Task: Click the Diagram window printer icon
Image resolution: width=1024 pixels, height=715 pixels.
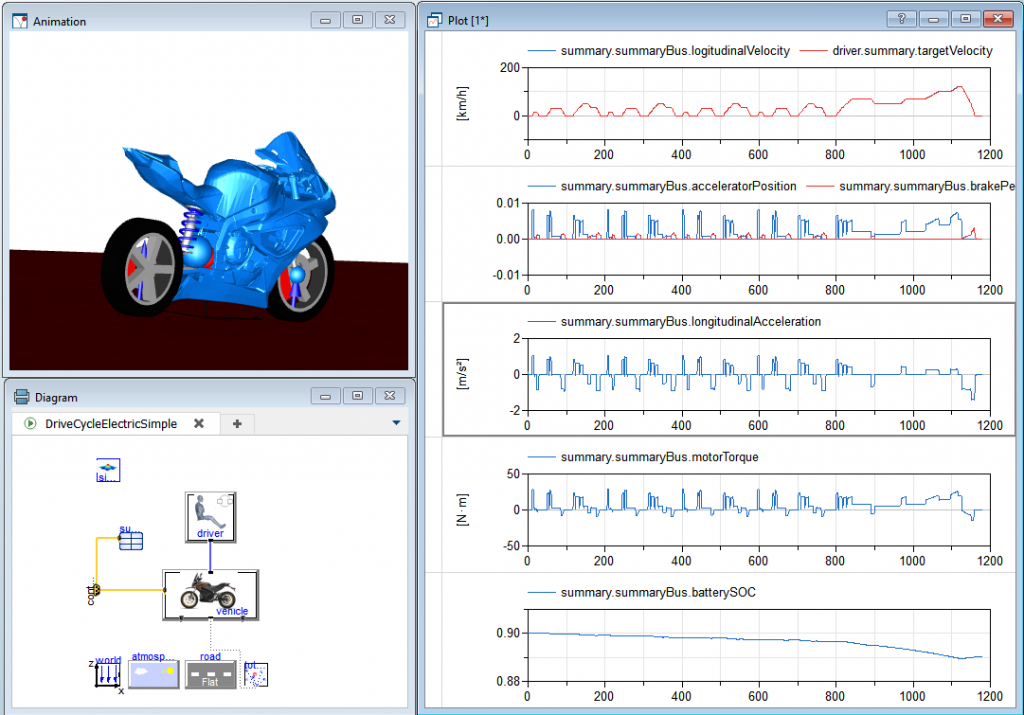Action: (22, 397)
